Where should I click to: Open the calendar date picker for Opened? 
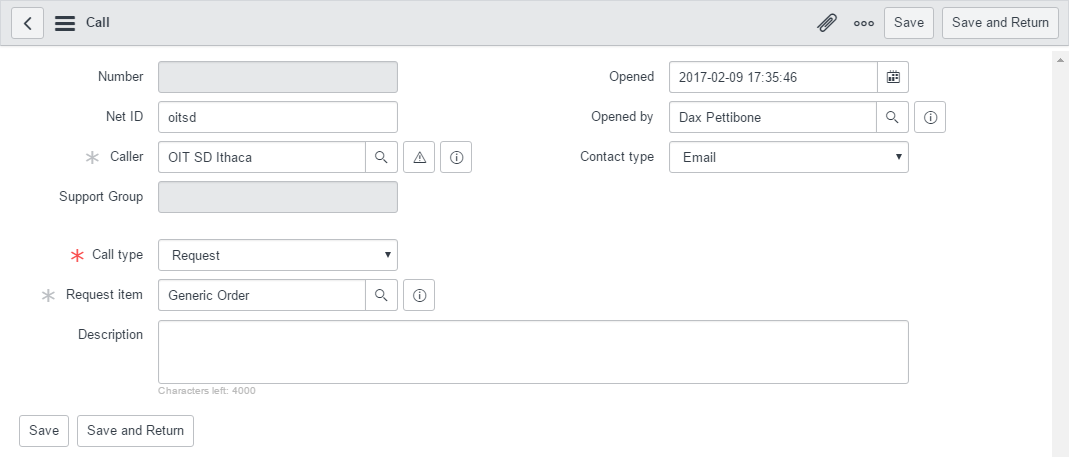click(893, 77)
